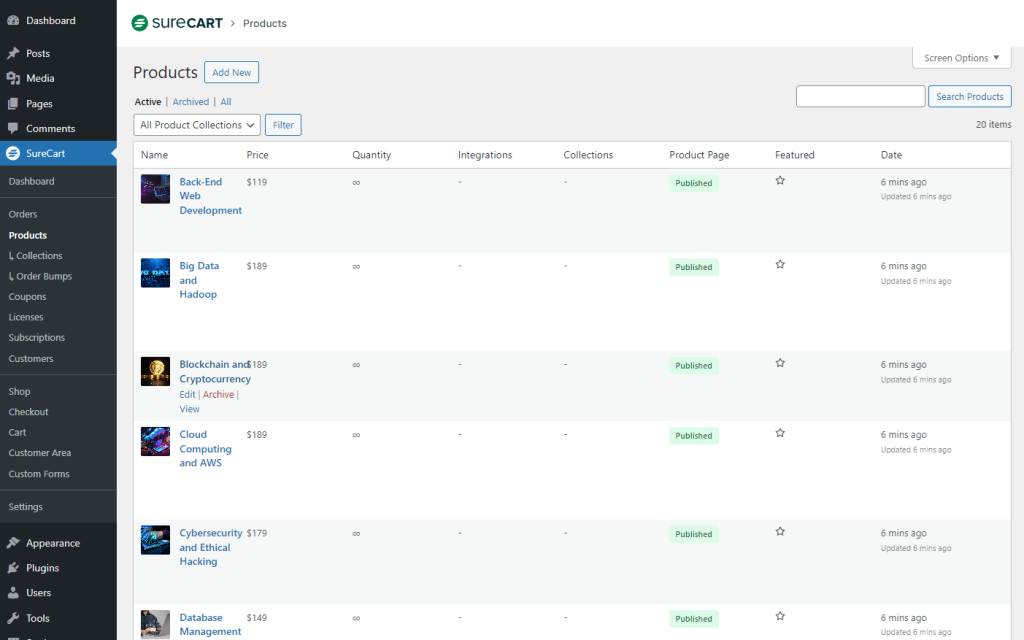Toggle featured star for Back-End Web Development
This screenshot has height=640, width=1024.
click(780, 181)
